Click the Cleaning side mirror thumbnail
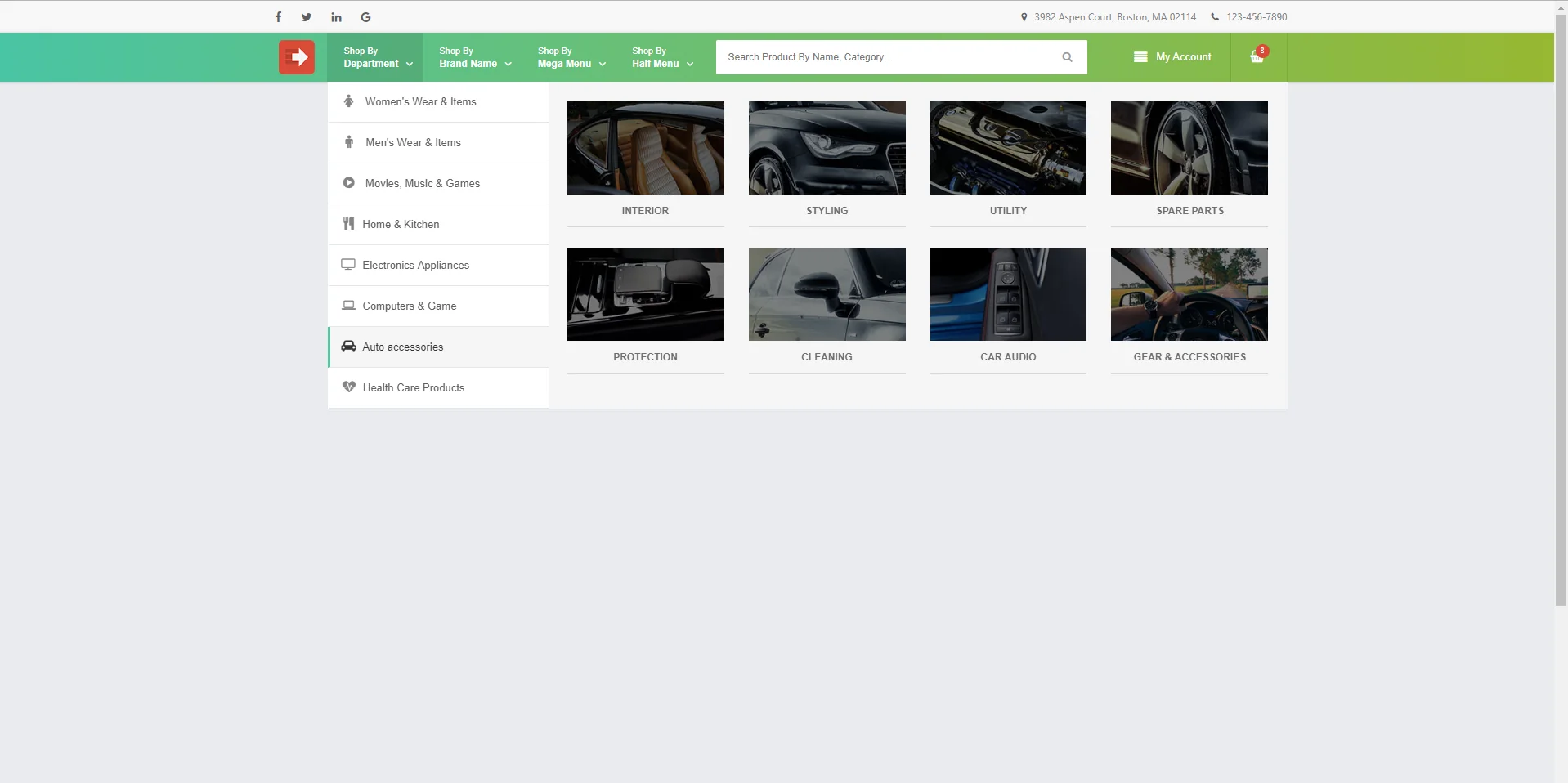This screenshot has height=783, width=1568. coord(827,294)
